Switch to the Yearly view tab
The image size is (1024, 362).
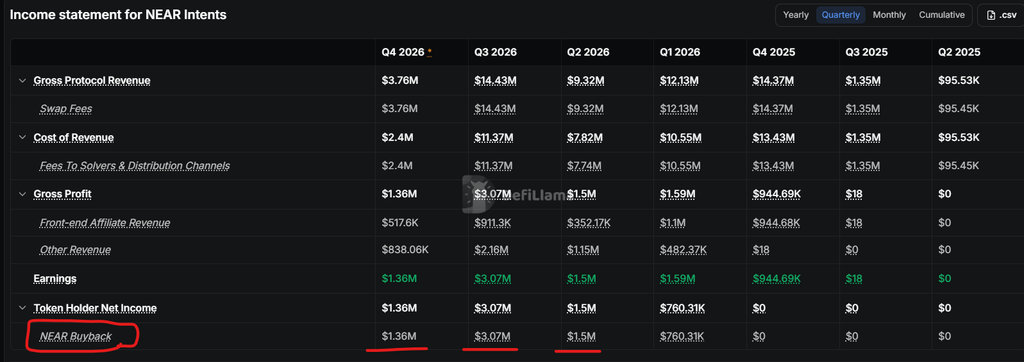coord(795,15)
